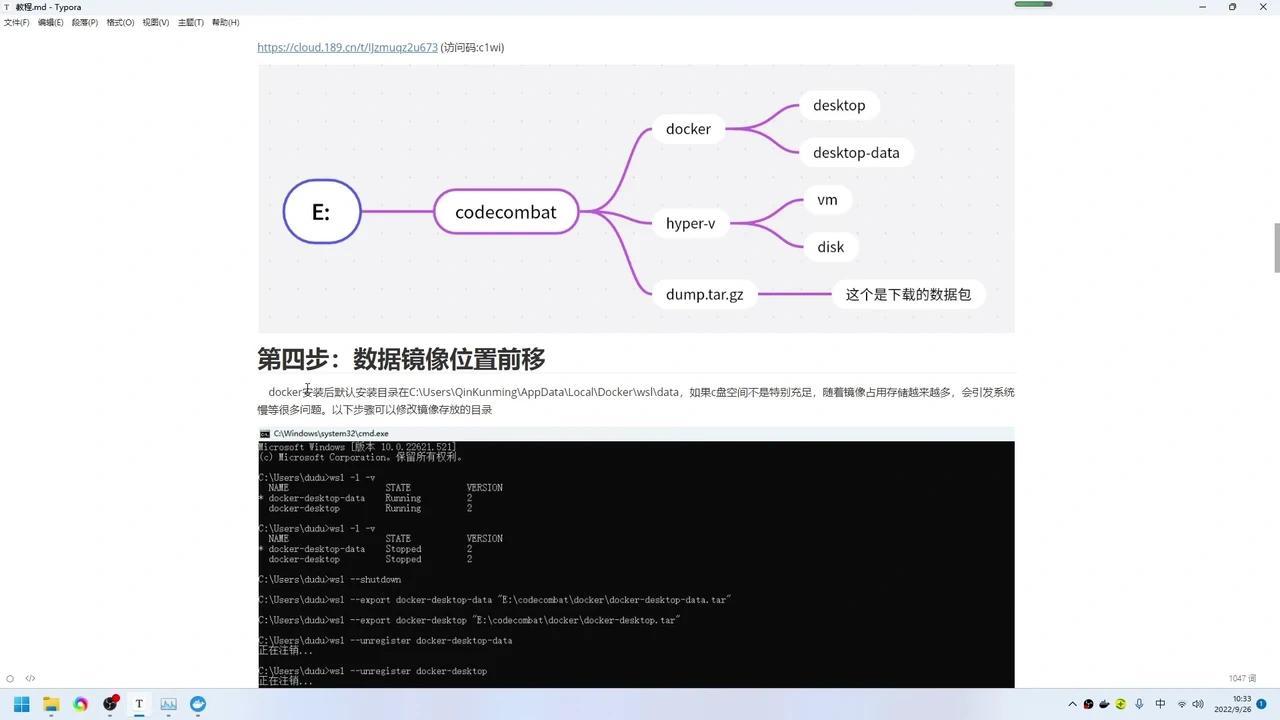Open the 主题(T) menu

coord(190,22)
